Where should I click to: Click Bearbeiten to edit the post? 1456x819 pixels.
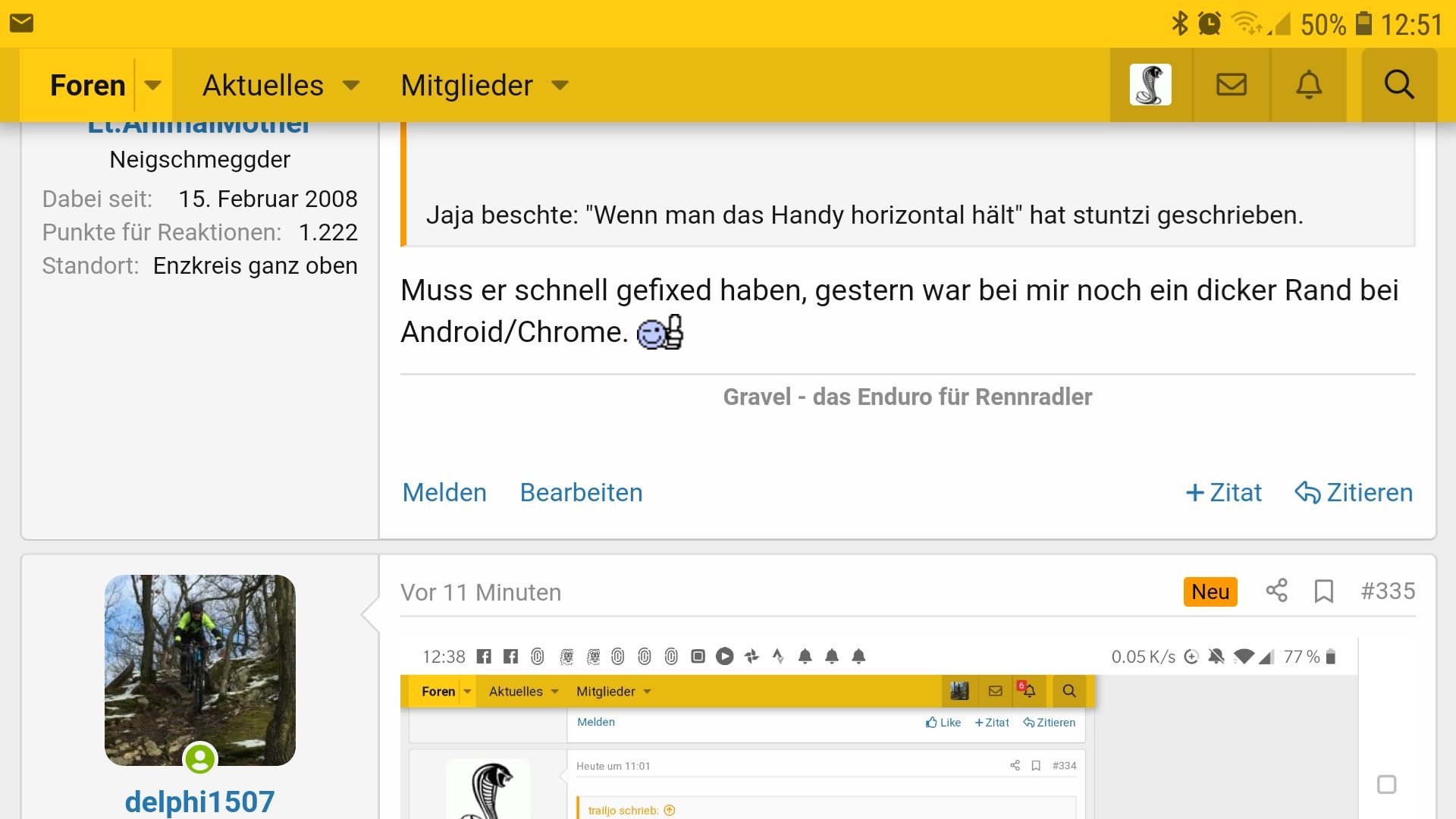coord(581,493)
